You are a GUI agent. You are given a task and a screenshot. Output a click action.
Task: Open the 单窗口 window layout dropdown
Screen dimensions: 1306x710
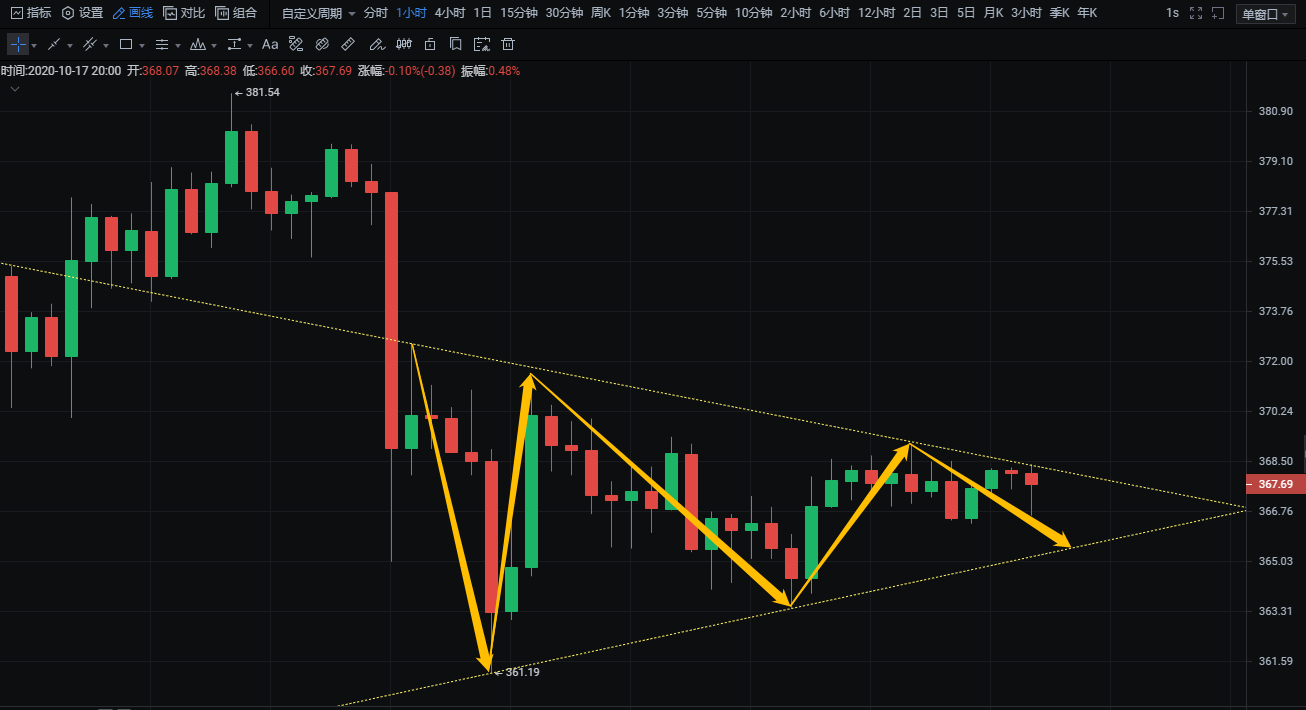click(x=1265, y=14)
